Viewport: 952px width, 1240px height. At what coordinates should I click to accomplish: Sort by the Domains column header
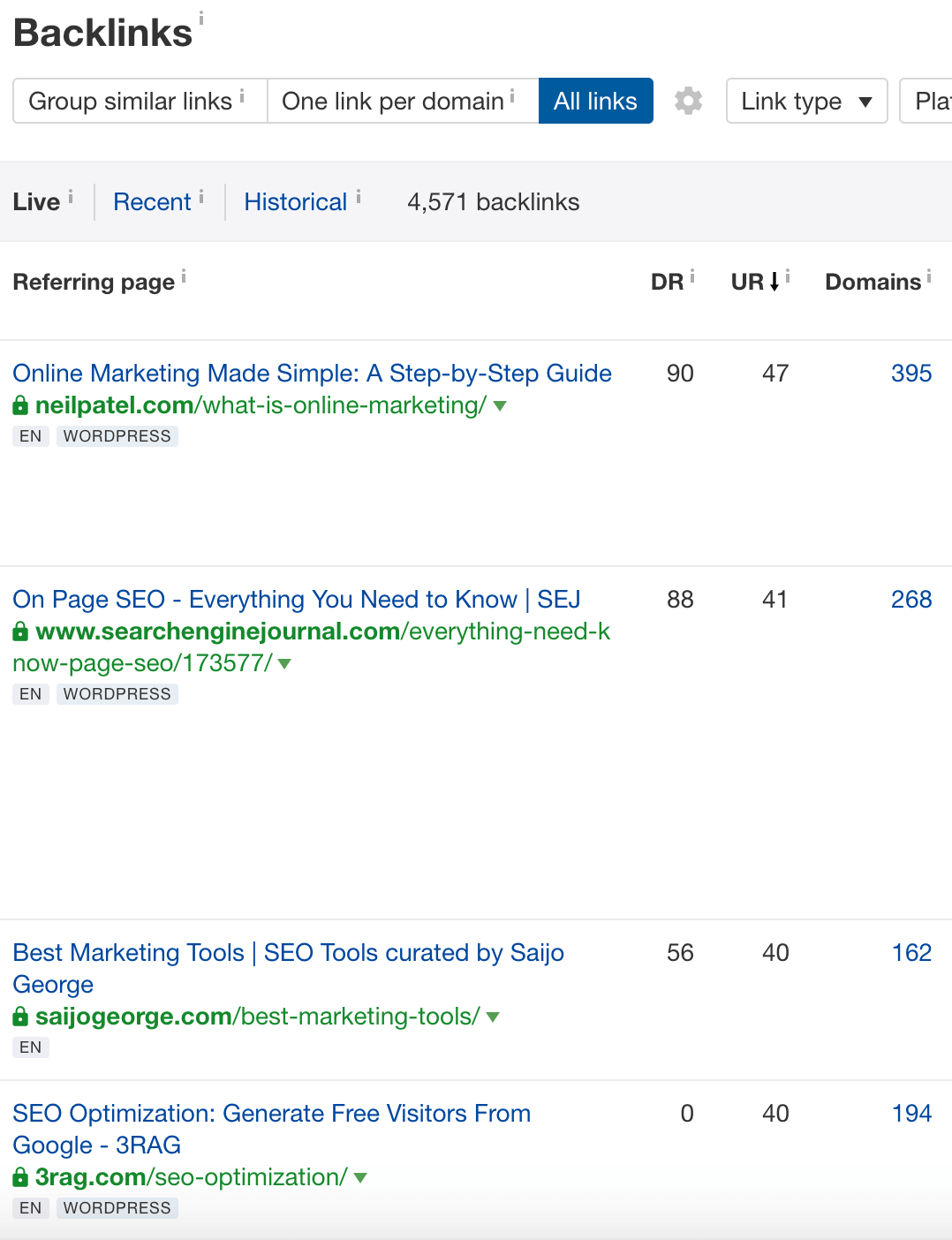873,282
